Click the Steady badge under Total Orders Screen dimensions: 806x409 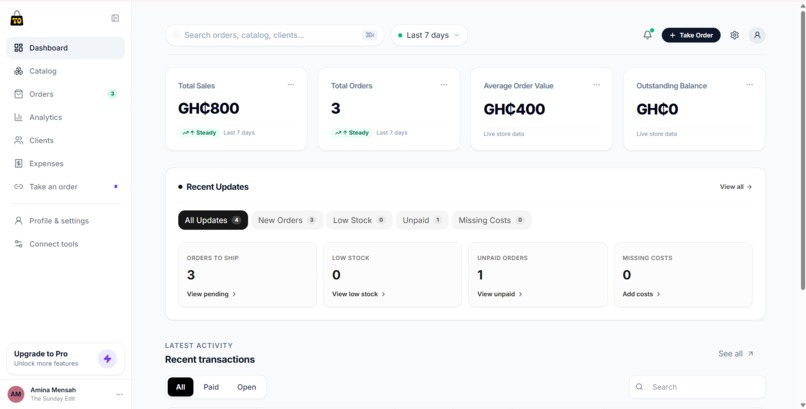click(x=352, y=133)
